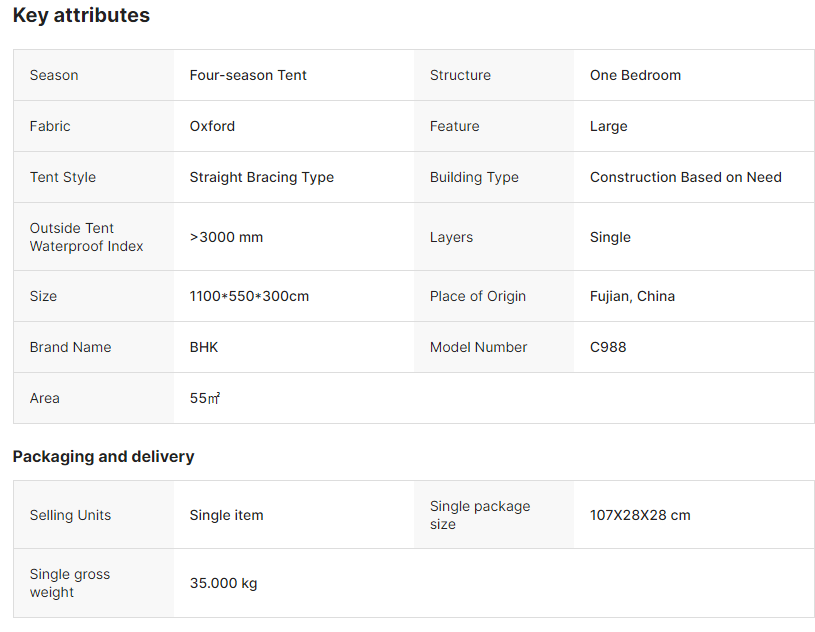Select the Four-season Tent value
The height and width of the screenshot is (632, 815).
248,75
